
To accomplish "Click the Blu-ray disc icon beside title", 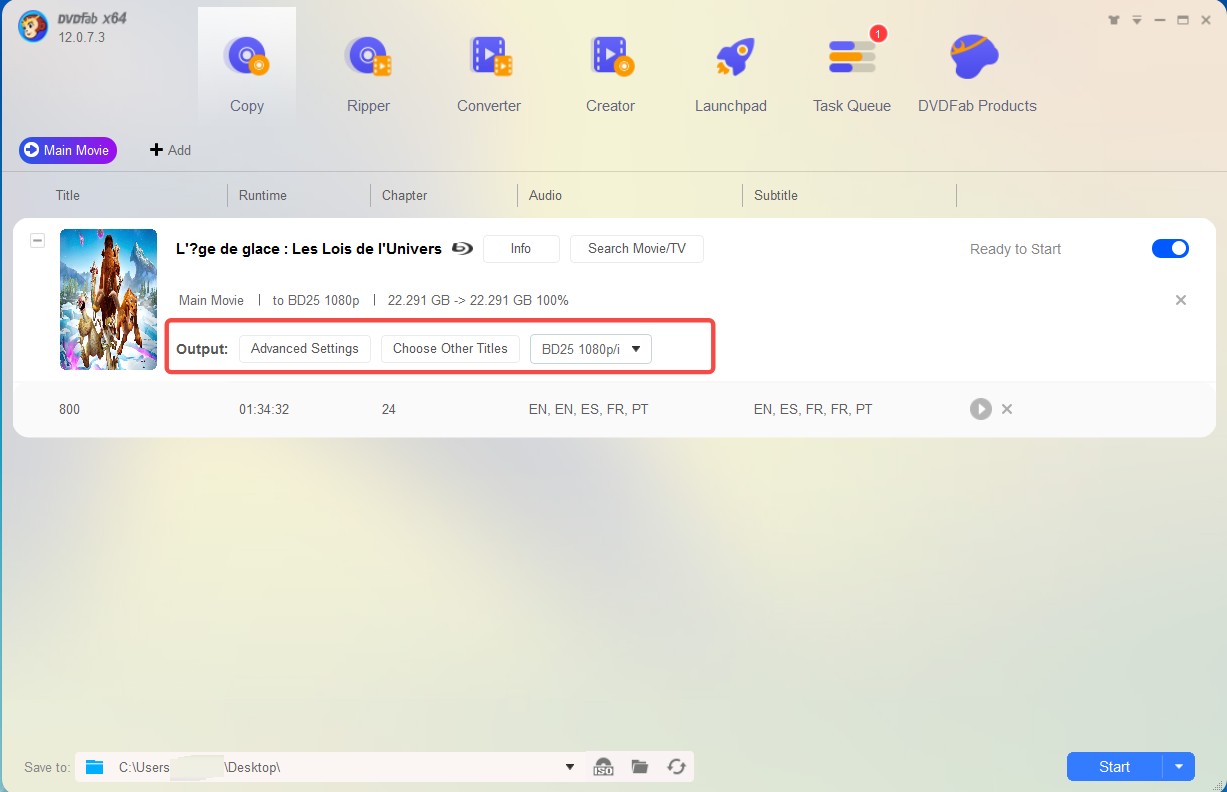I will 461,249.
